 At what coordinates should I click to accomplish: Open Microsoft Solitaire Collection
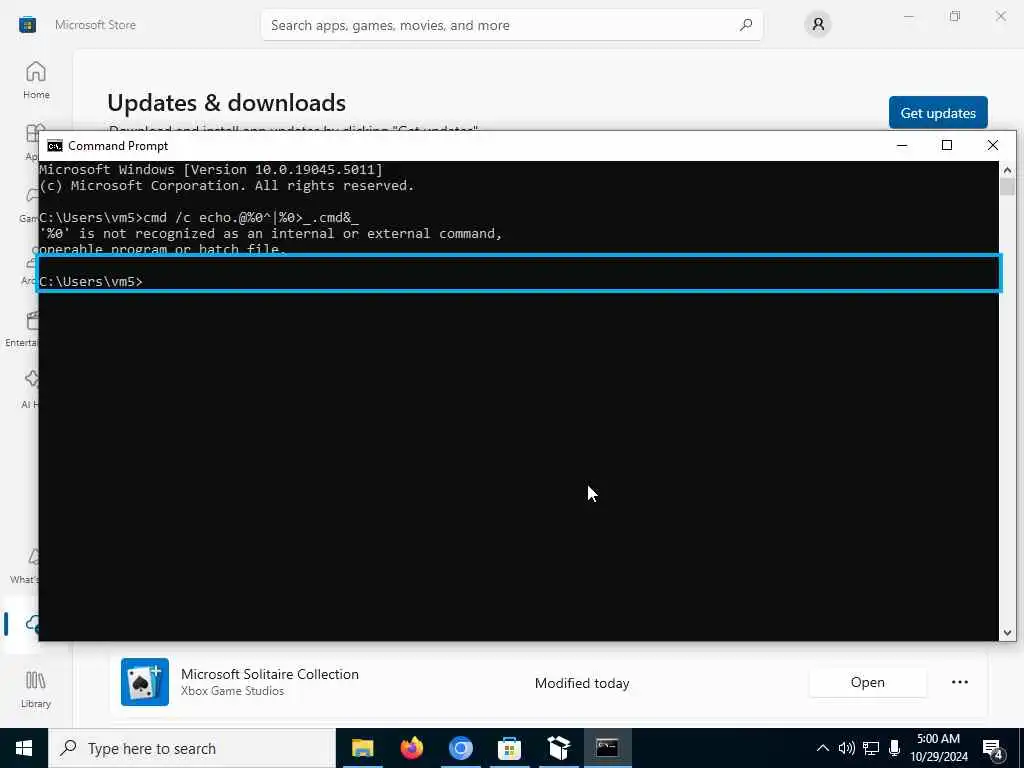coord(867,682)
